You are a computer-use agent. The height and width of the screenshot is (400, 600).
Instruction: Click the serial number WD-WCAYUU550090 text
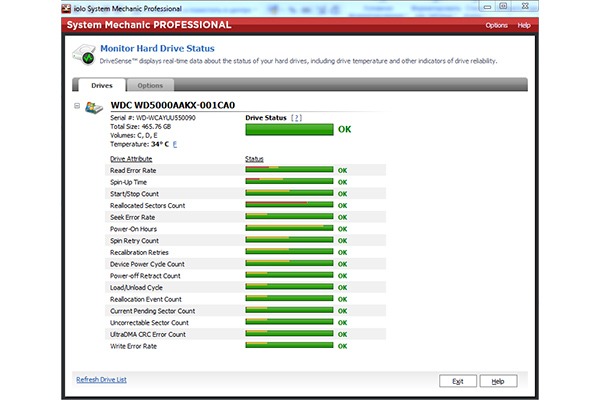(x=166, y=118)
